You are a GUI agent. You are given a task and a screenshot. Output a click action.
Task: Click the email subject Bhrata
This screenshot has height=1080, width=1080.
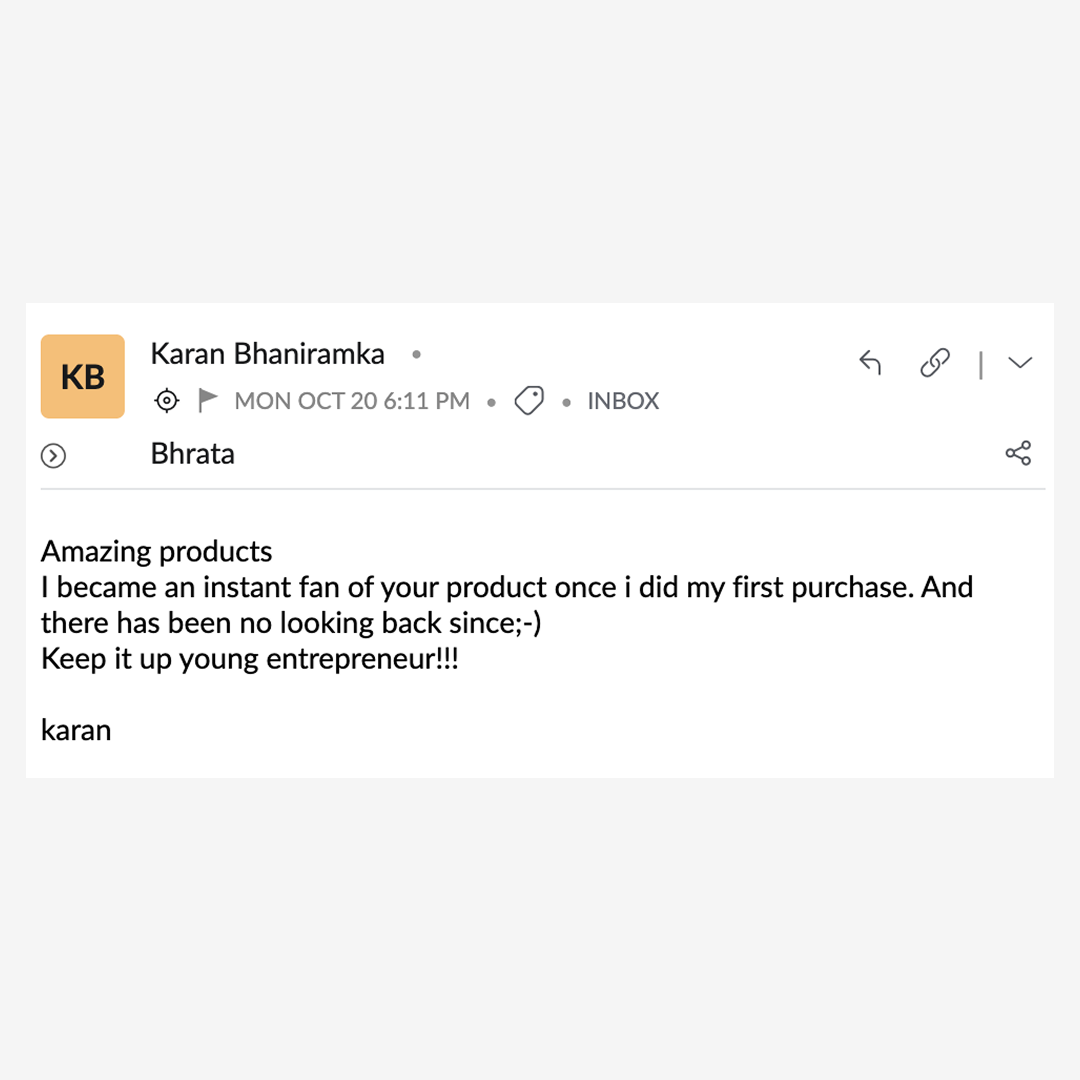193,454
